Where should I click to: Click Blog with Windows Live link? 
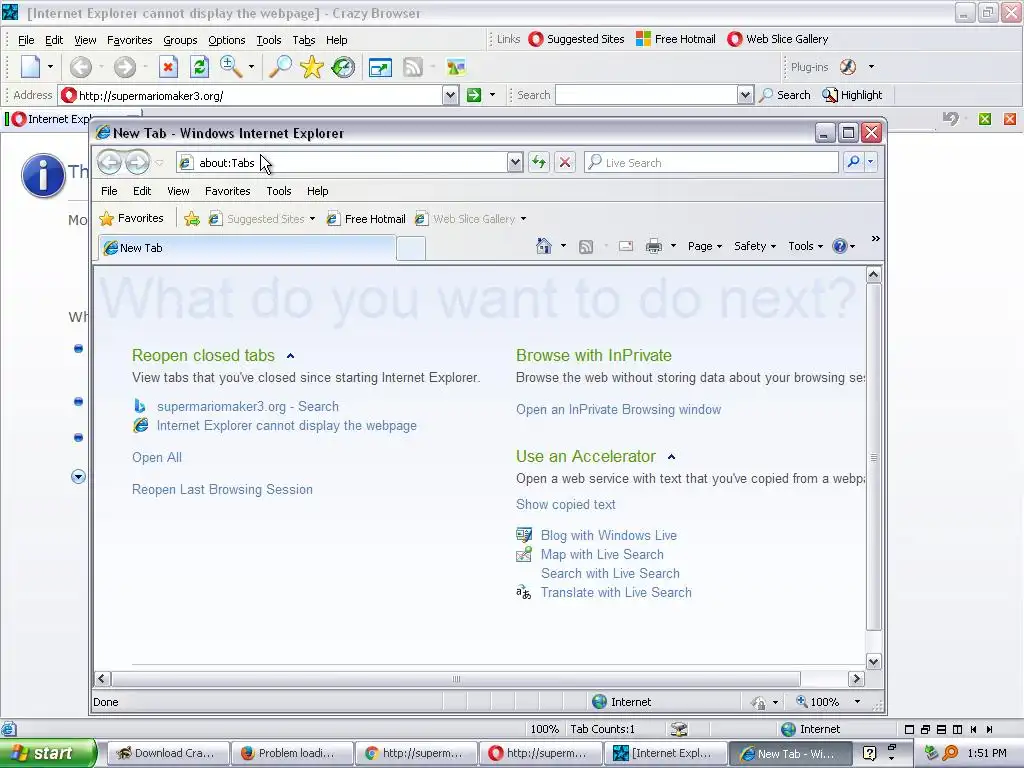(609, 536)
